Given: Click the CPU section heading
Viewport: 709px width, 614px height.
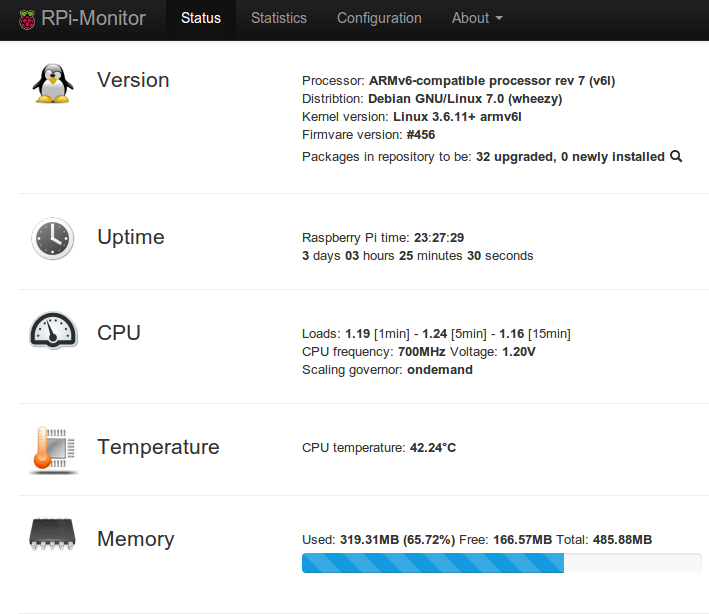Looking at the screenshot, I should coord(119,333).
